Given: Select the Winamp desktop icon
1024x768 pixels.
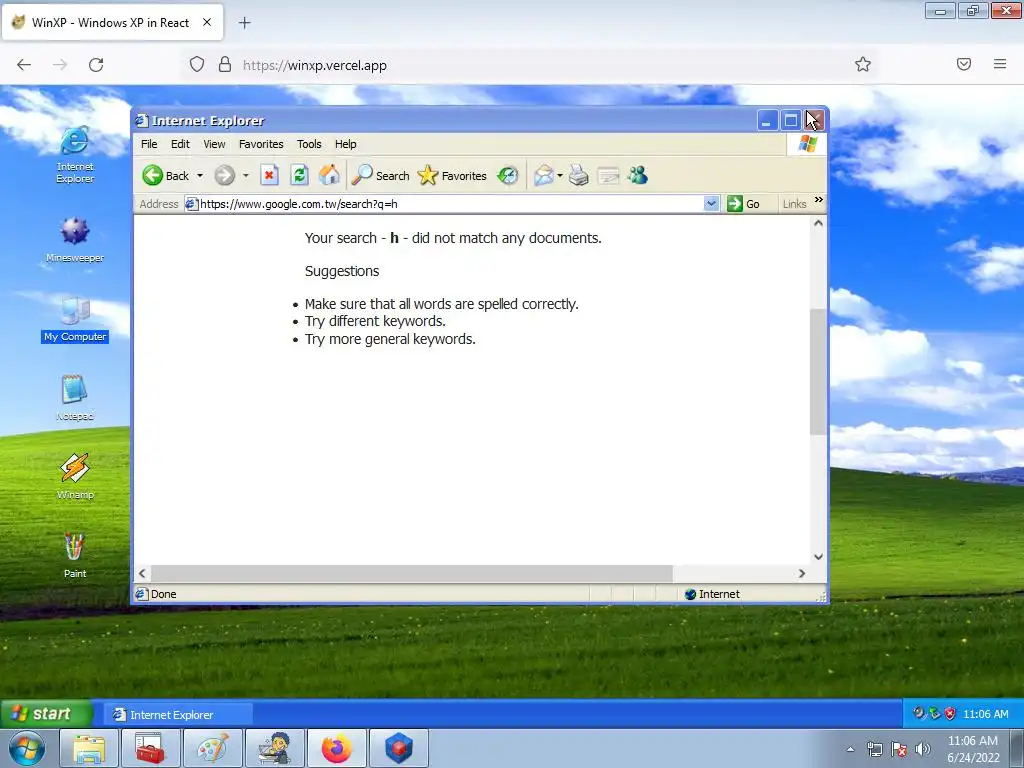Looking at the screenshot, I should (x=75, y=476).
